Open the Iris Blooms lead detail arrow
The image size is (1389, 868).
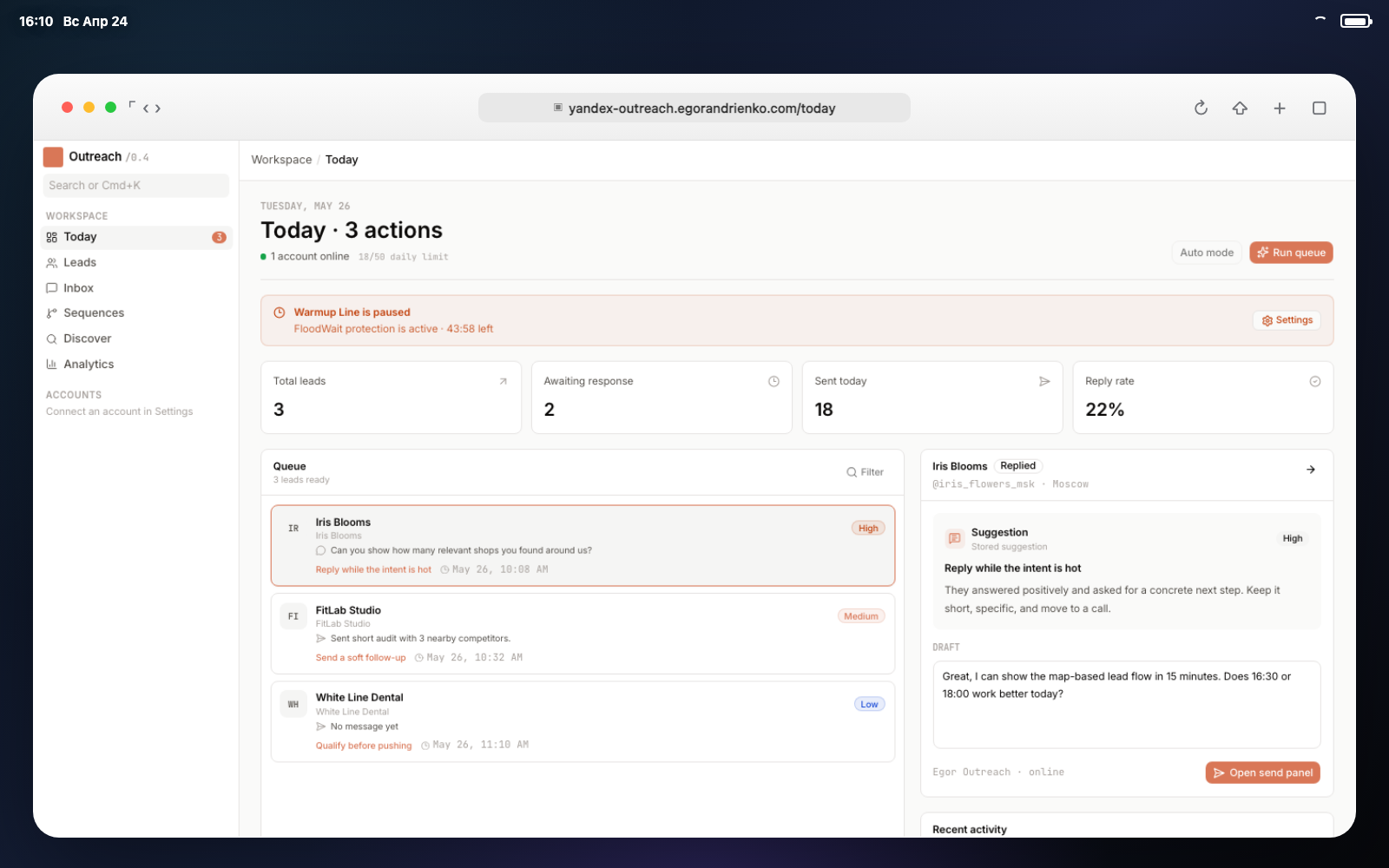1311,470
